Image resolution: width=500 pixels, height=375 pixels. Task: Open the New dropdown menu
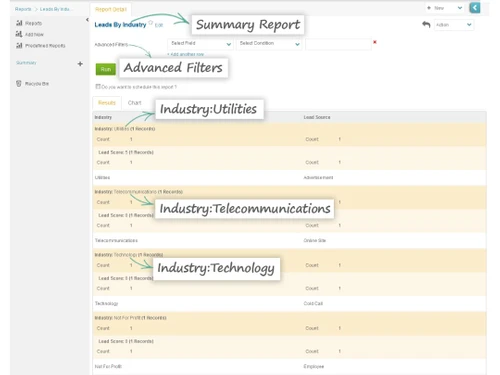coord(445,8)
